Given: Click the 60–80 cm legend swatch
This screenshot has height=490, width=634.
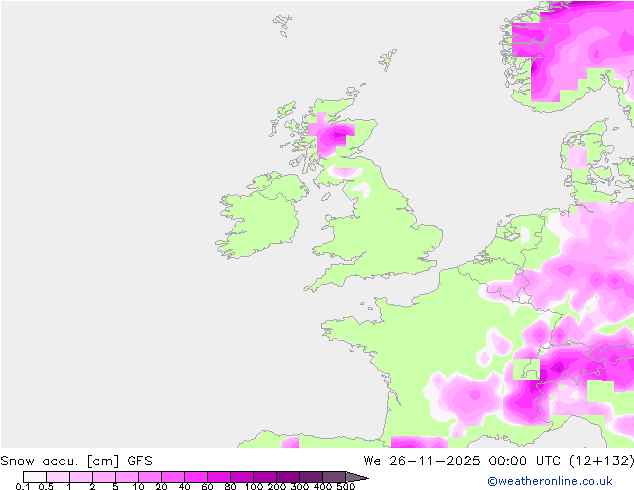Looking at the screenshot, I should pyautogui.click(x=219, y=477).
